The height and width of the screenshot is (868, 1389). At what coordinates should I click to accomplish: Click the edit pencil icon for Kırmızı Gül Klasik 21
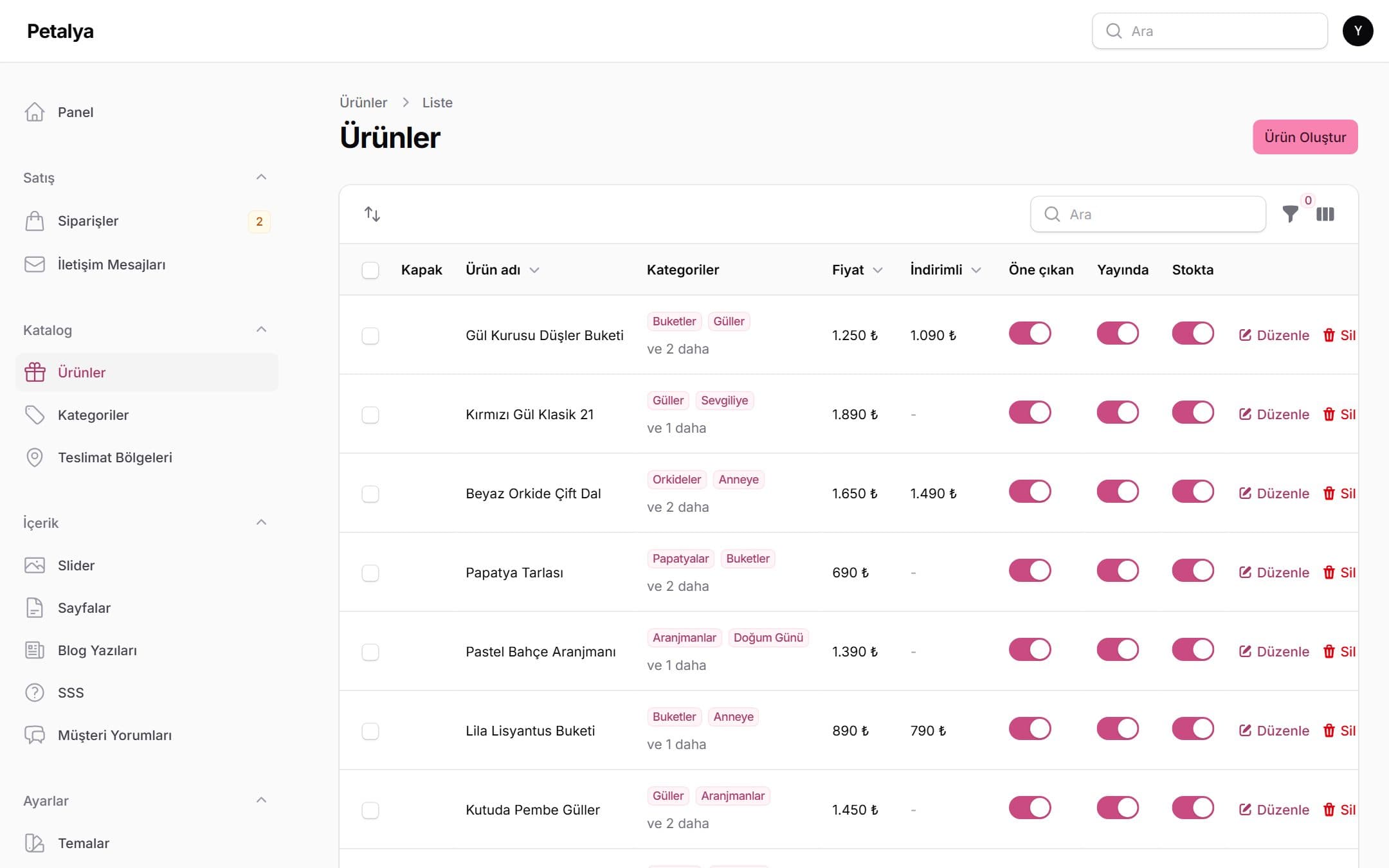click(1246, 414)
